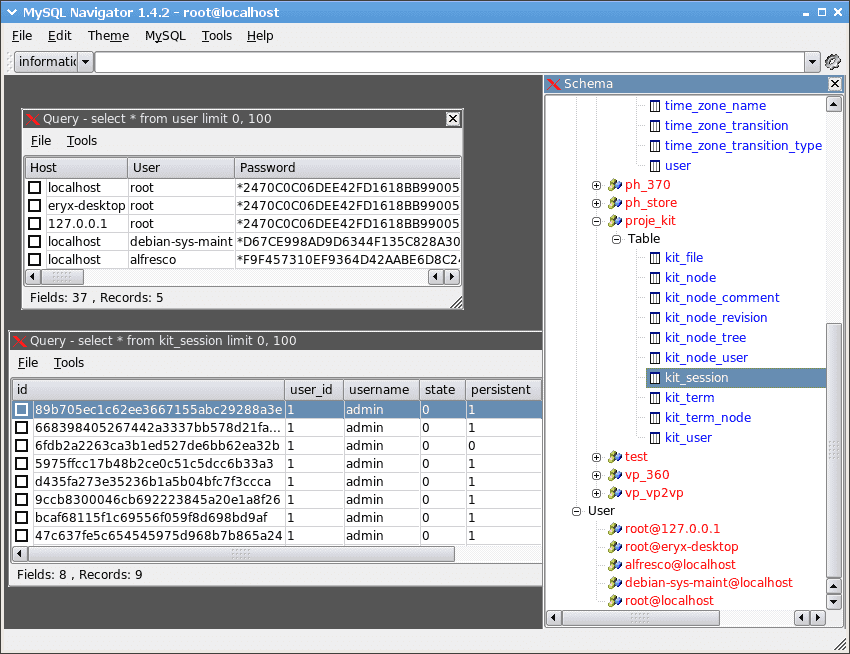
Task: Click red X icon of user query title
Action: 33,119
